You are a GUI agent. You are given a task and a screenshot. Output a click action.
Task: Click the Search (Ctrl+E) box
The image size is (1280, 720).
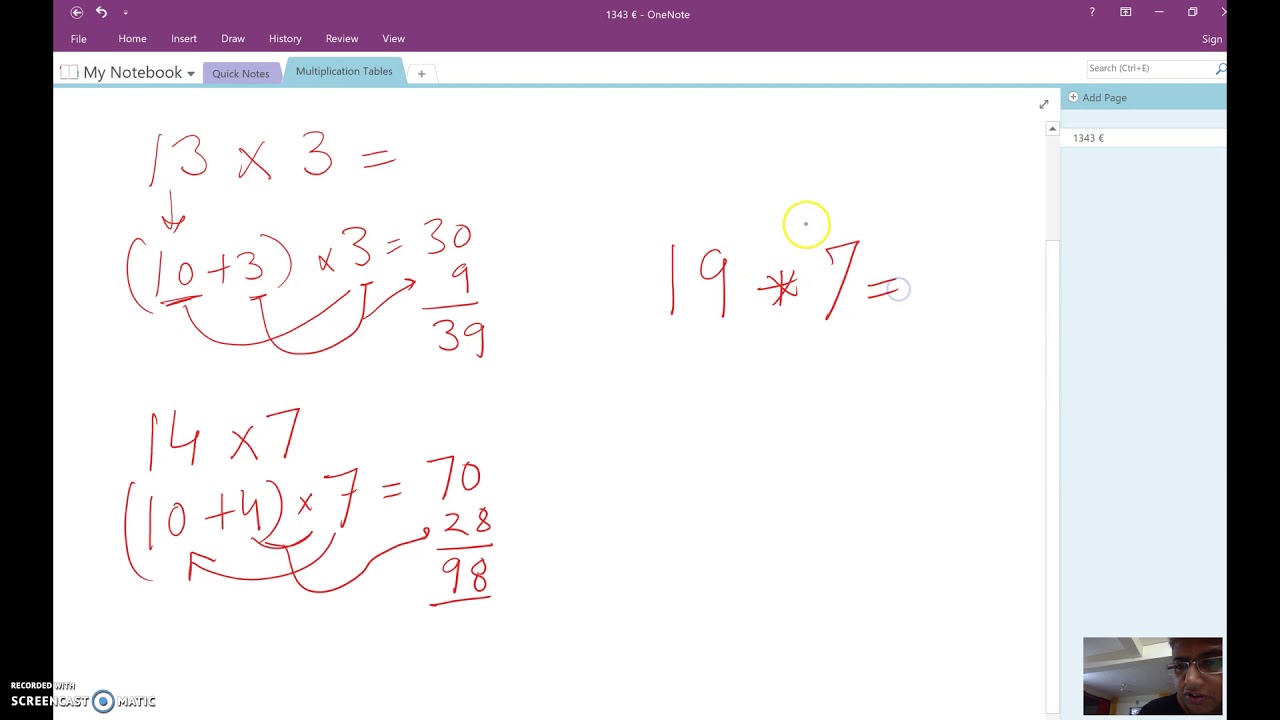(1148, 68)
